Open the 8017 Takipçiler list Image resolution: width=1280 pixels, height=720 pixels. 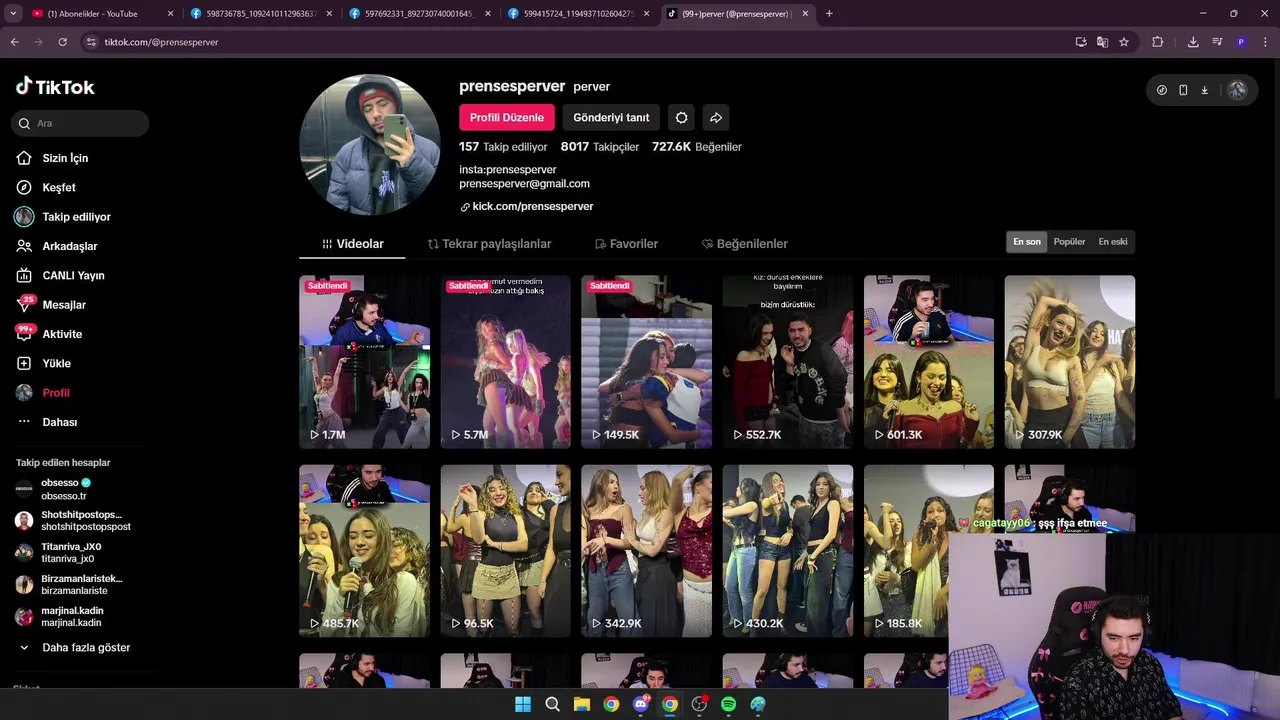click(600, 146)
